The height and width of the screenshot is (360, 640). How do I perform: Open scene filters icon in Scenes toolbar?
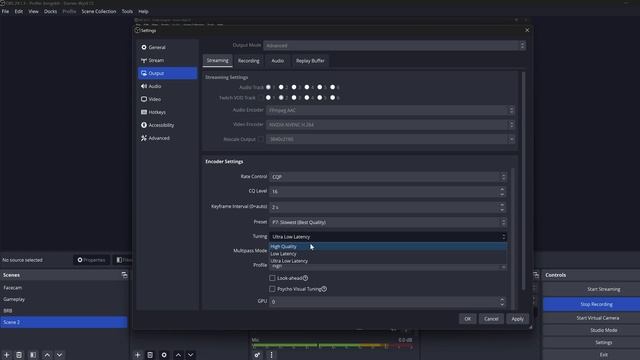33,355
